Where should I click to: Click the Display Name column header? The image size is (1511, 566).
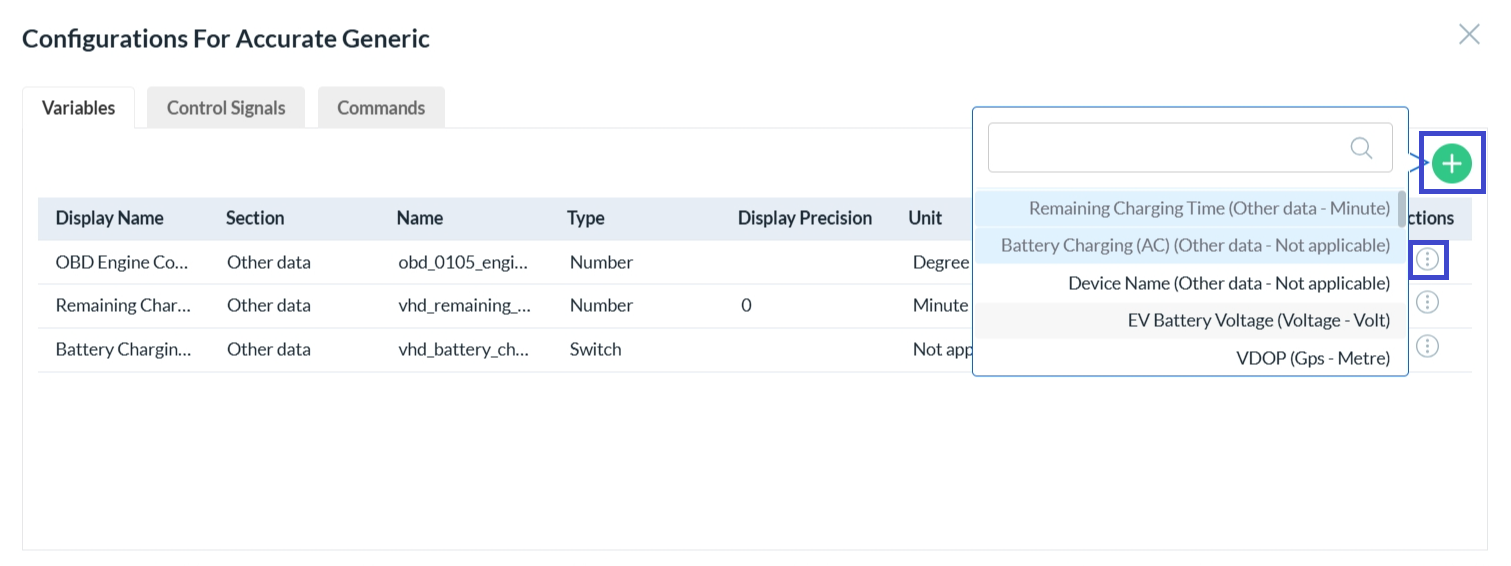point(109,218)
